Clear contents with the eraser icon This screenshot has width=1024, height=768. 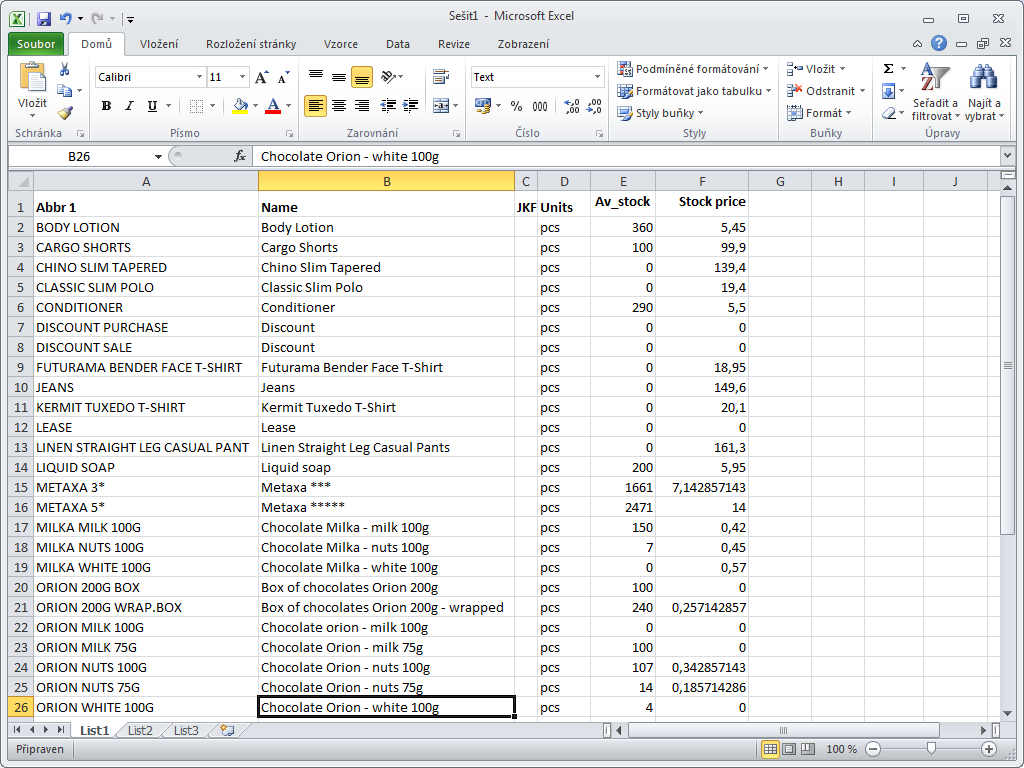(888, 114)
